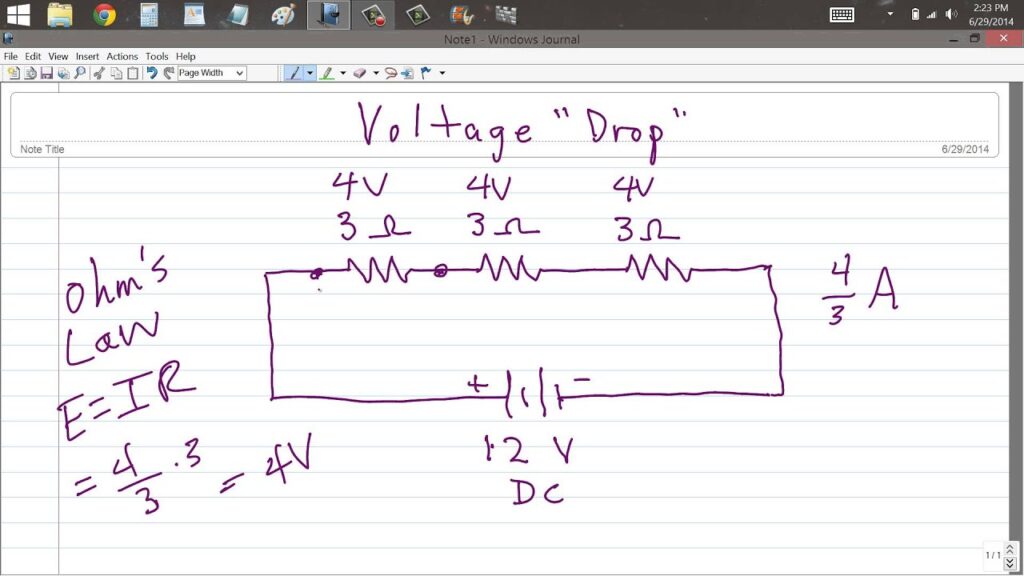The image size is (1024, 576).
Task: Open the pen options dropdown arrow
Action: point(310,72)
